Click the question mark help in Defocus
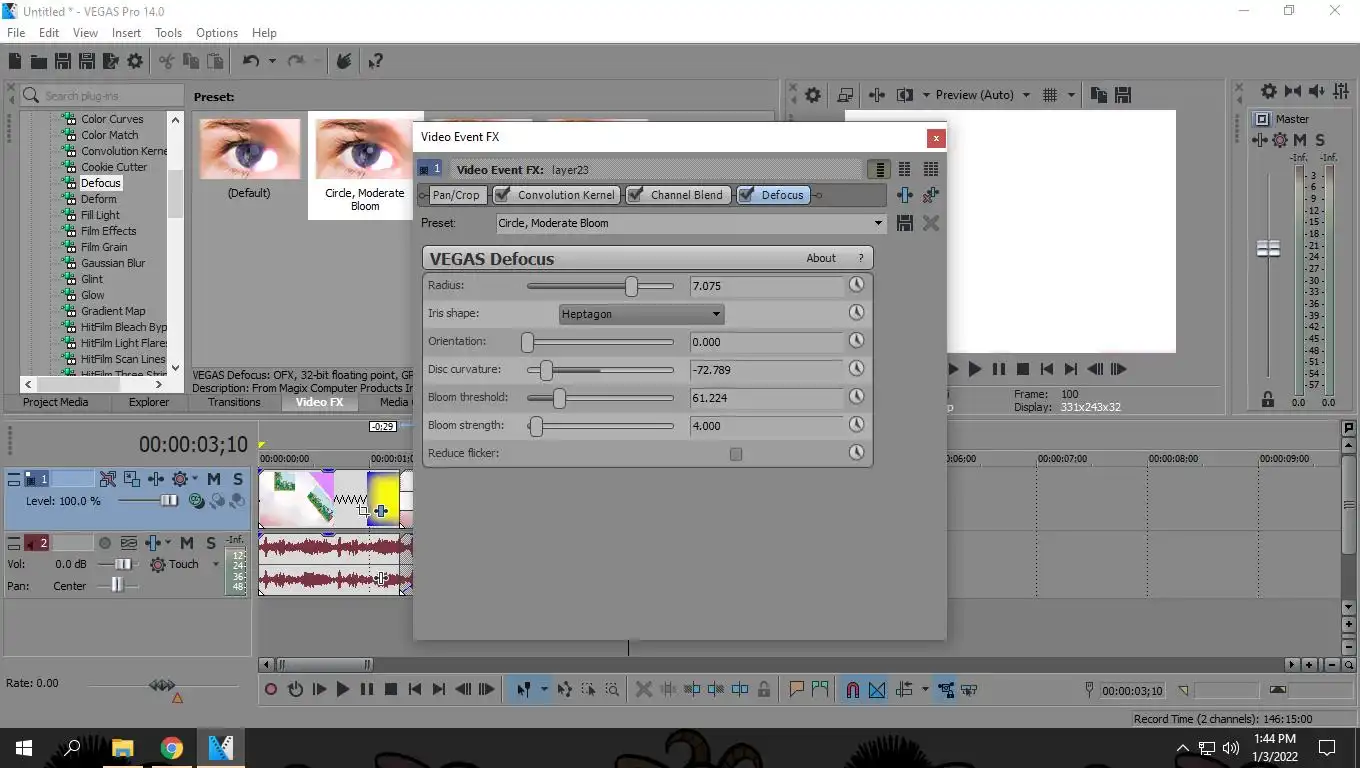The image size is (1360, 768). coord(861,258)
